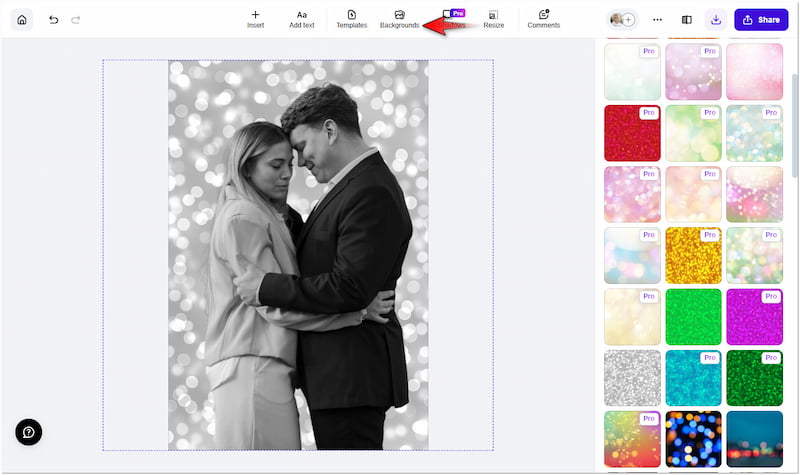
Task: Click the collaborator avatar to invite people
Action: (x=622, y=19)
